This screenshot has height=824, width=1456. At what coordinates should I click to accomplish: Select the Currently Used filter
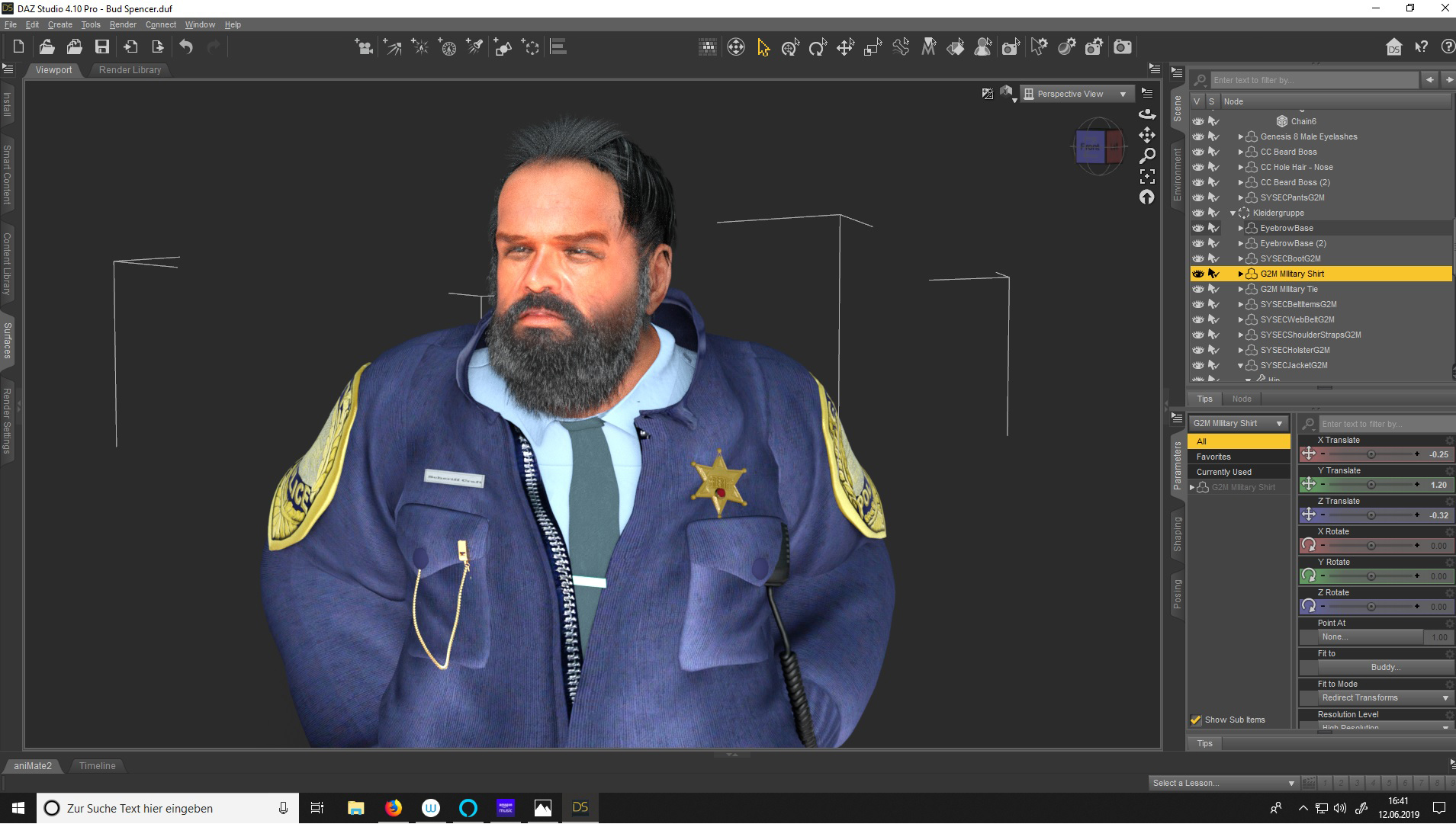pos(1239,472)
